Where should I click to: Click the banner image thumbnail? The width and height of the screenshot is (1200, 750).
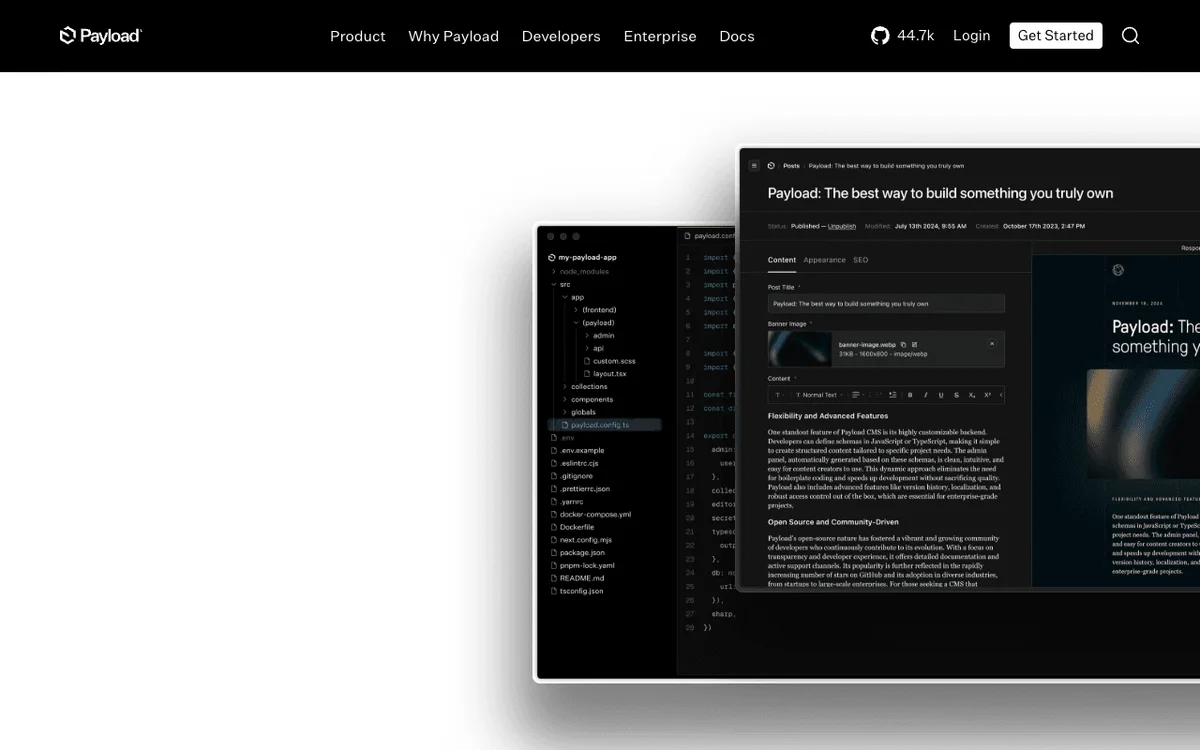click(x=800, y=349)
